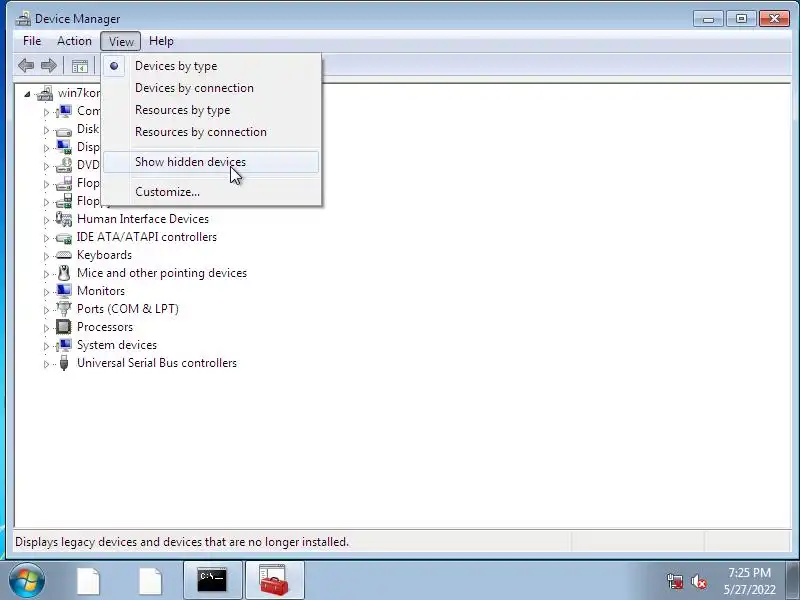This screenshot has height=600, width=800.
Task: Select Resources by connection view option
Action: point(211,132)
